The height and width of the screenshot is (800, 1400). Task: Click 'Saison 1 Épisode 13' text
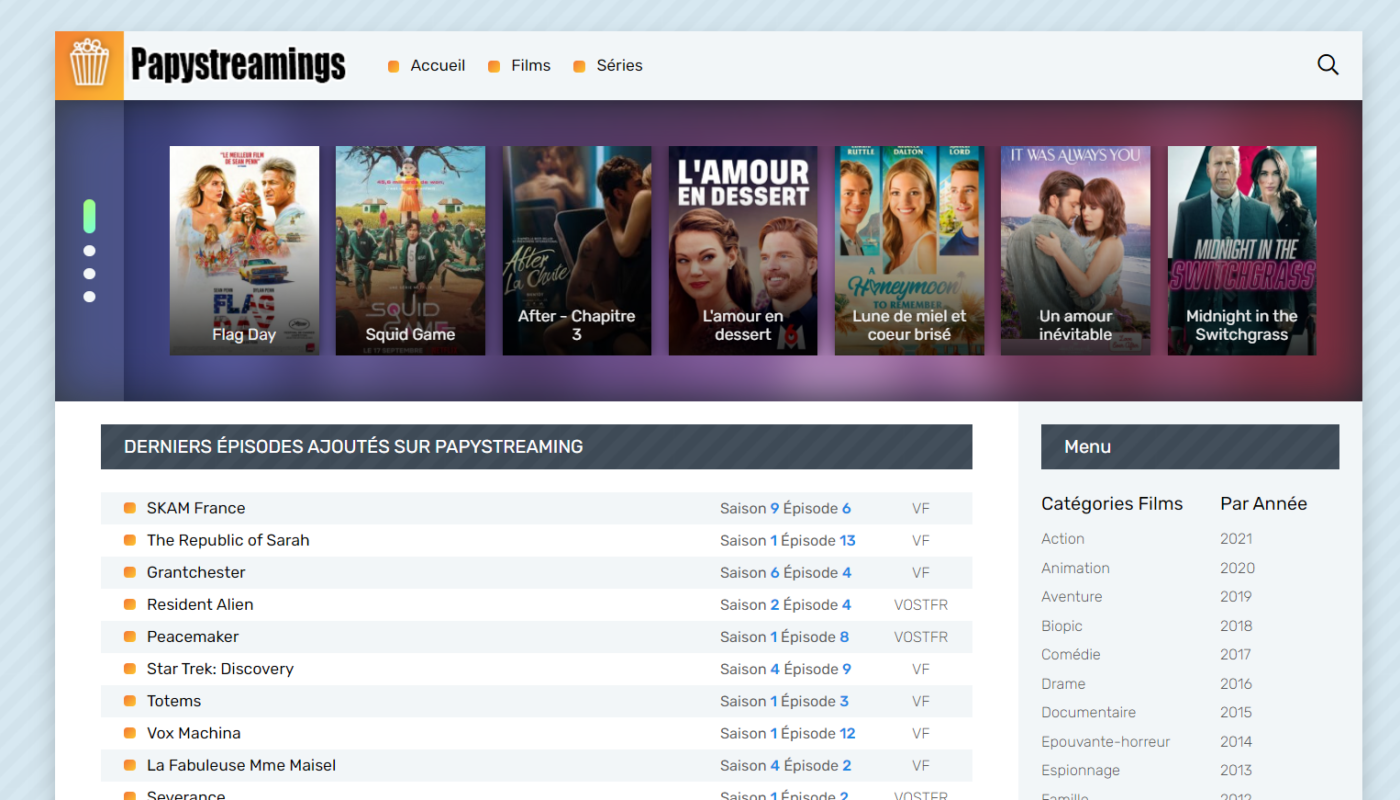click(788, 540)
